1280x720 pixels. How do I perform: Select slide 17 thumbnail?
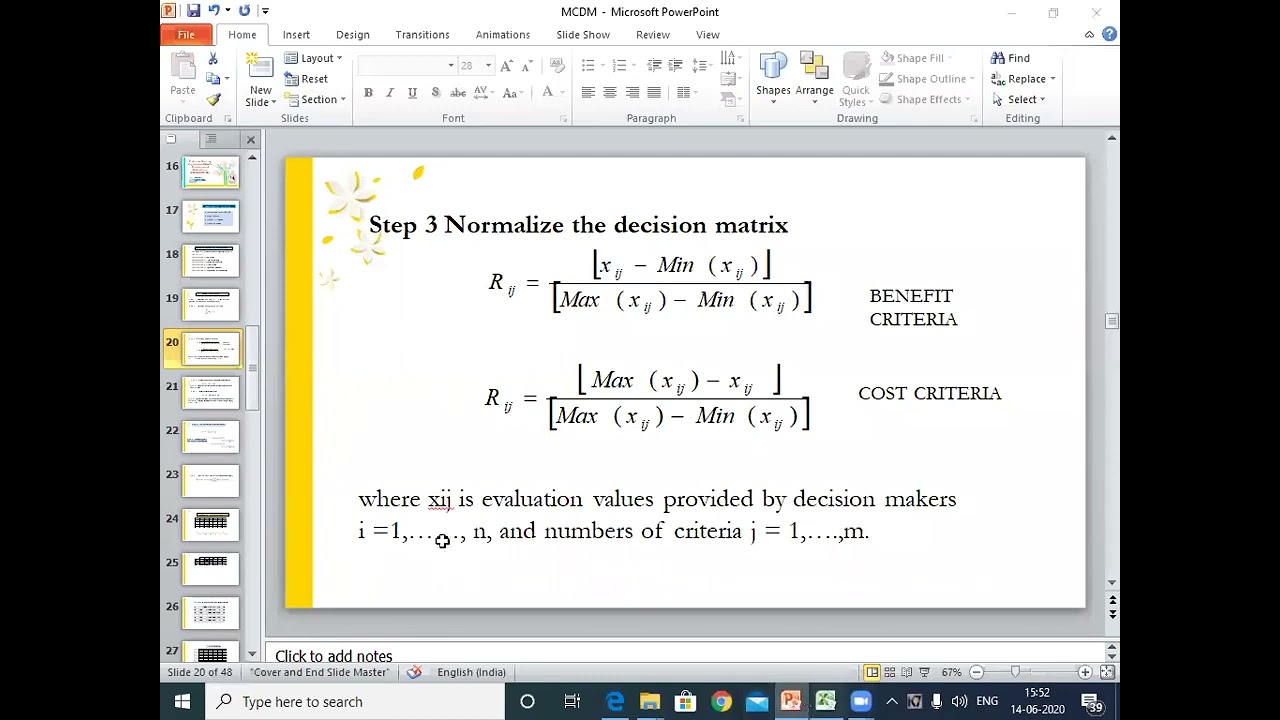point(211,217)
